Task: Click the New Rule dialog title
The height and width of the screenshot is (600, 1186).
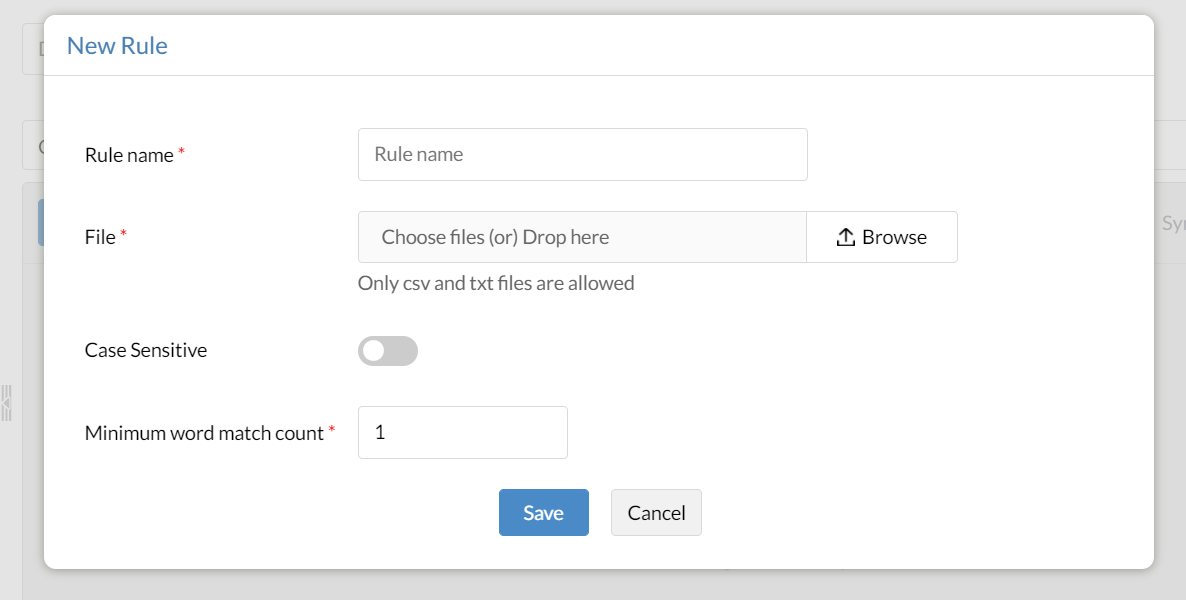Action: pyautogui.click(x=117, y=46)
